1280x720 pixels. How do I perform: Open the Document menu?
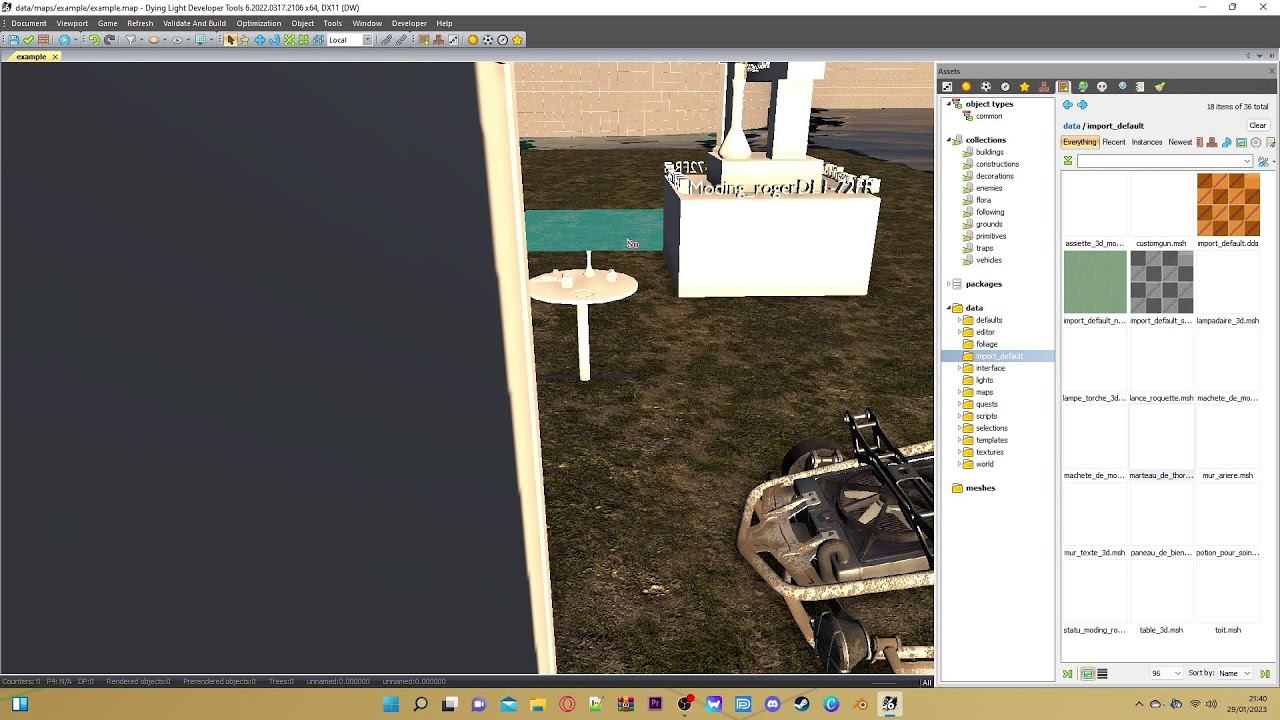[29, 23]
